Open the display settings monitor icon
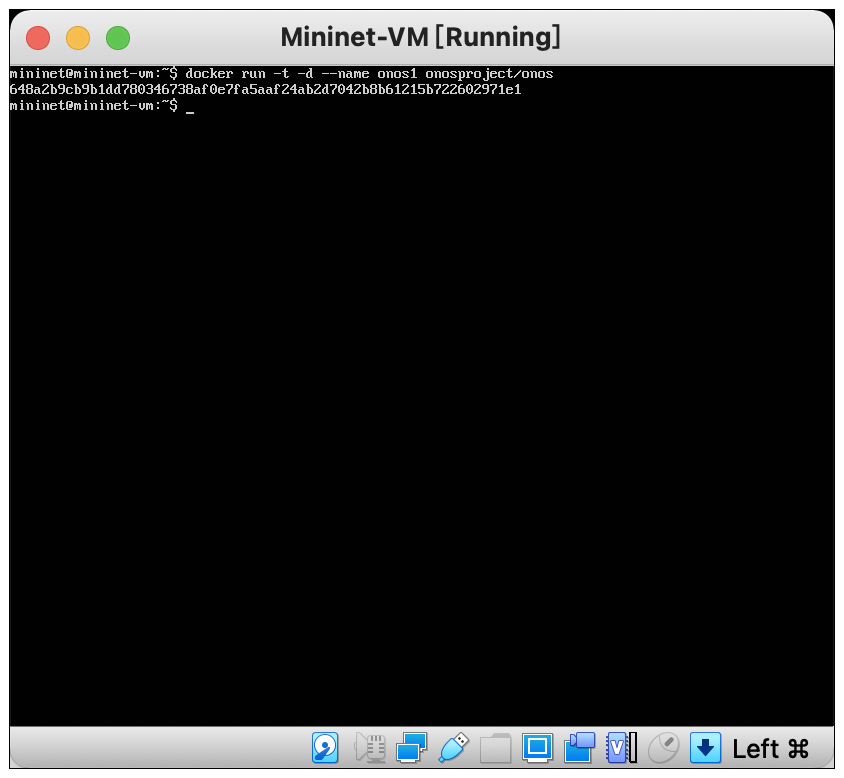This screenshot has width=844, height=778. tap(537, 747)
